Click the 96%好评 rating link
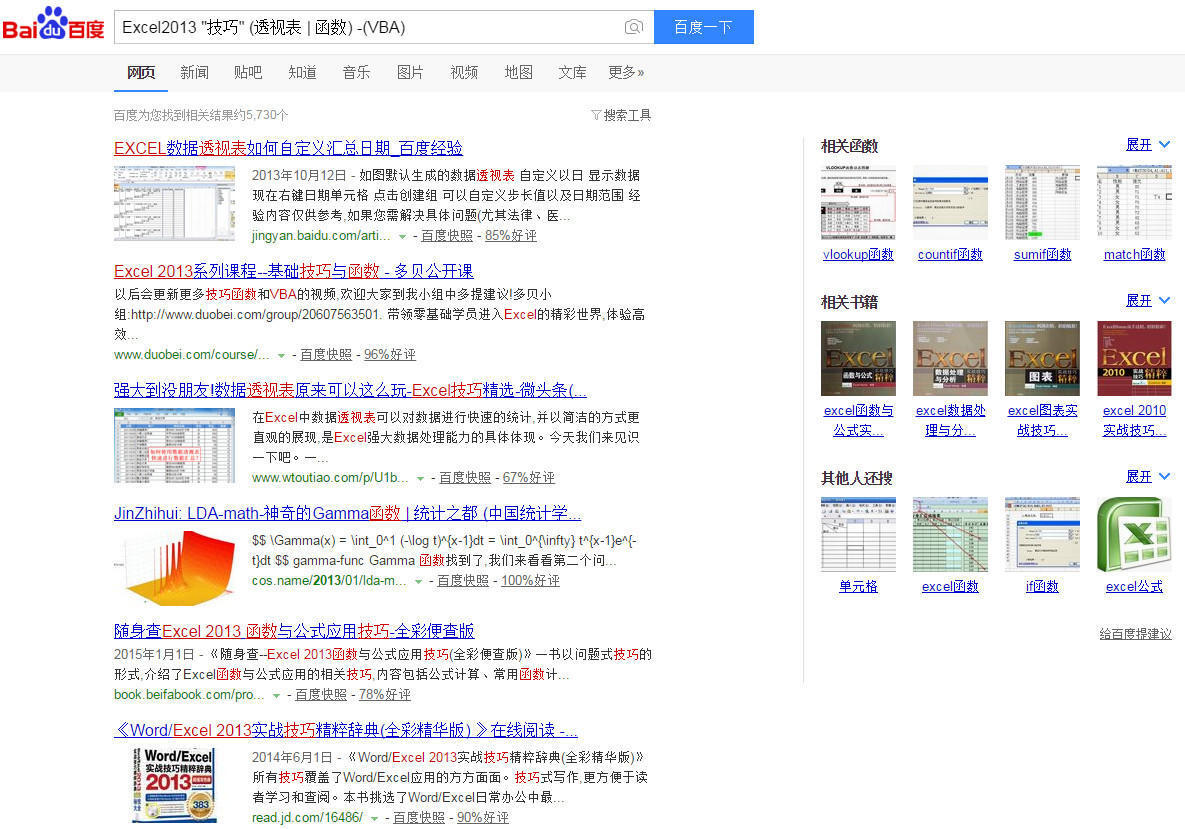This screenshot has width=1185, height=829. [390, 354]
